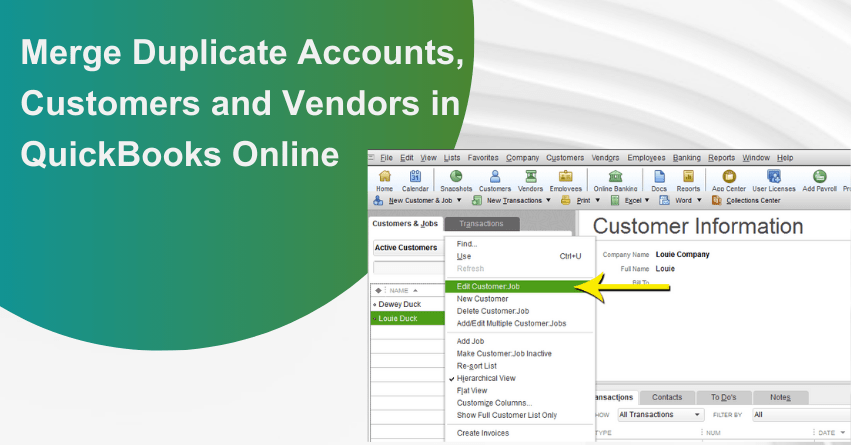Choose Use in context menu

(x=519, y=256)
